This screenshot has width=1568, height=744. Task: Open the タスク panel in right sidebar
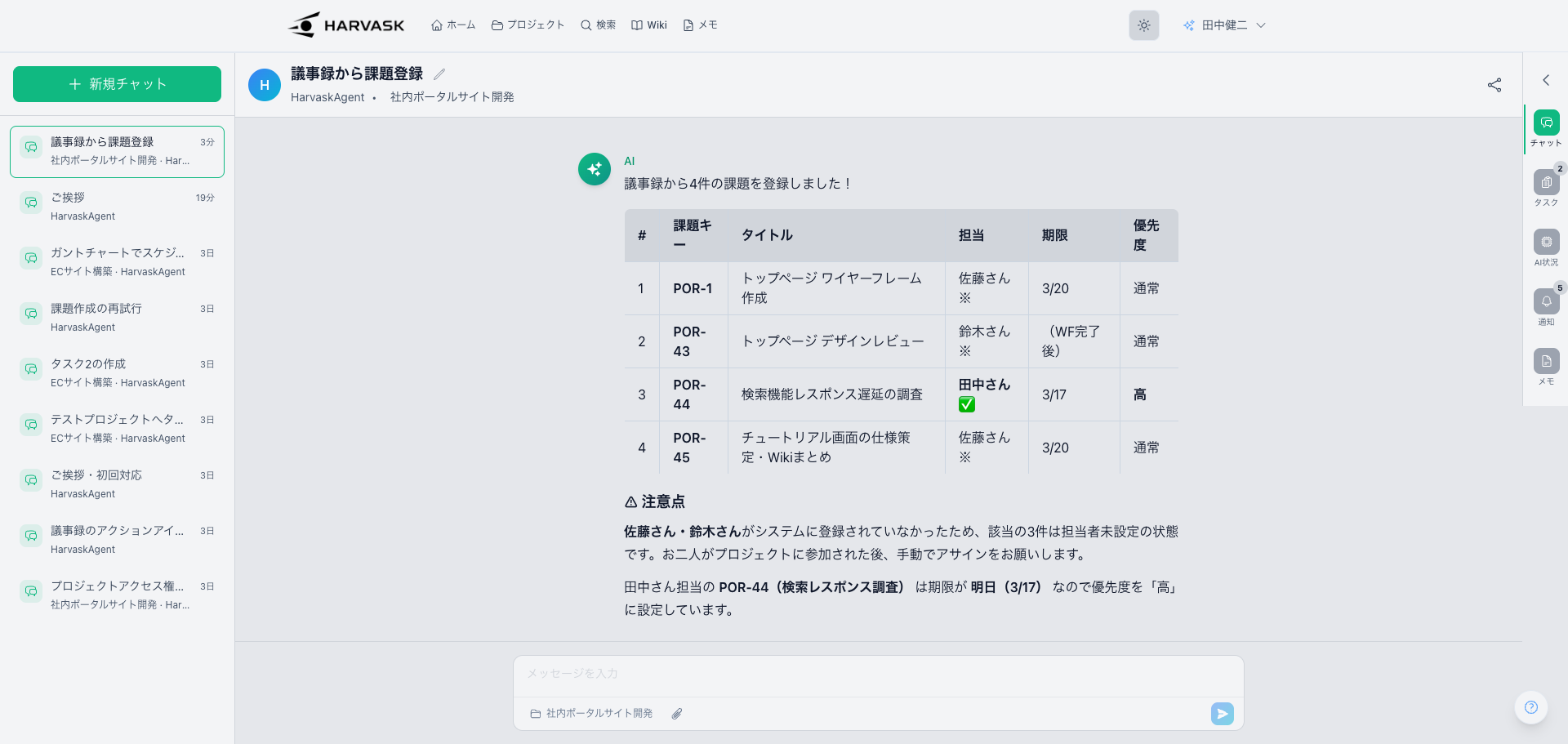tap(1546, 183)
